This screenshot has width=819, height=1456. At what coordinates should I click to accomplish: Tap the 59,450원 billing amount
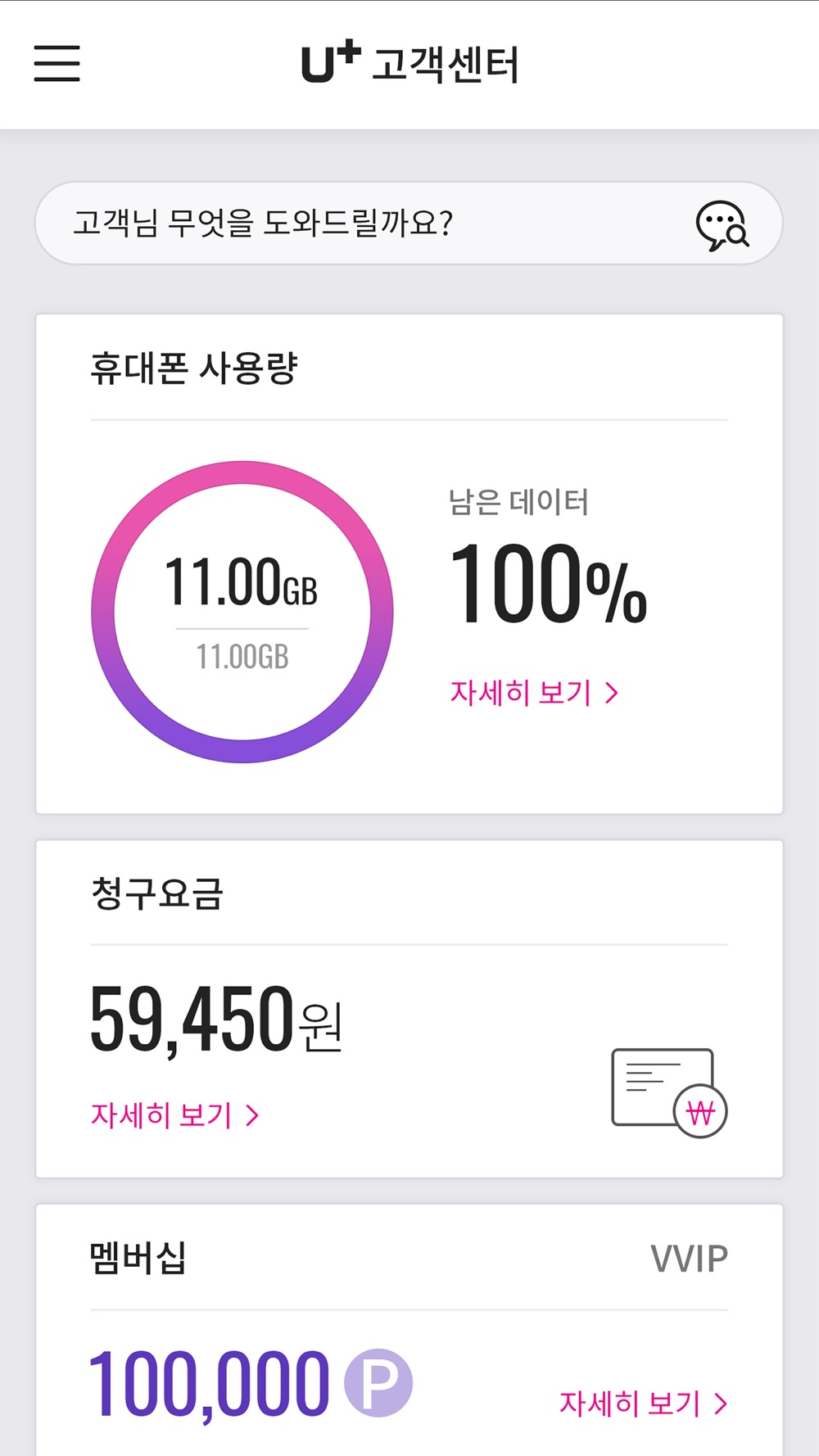pos(216,1019)
